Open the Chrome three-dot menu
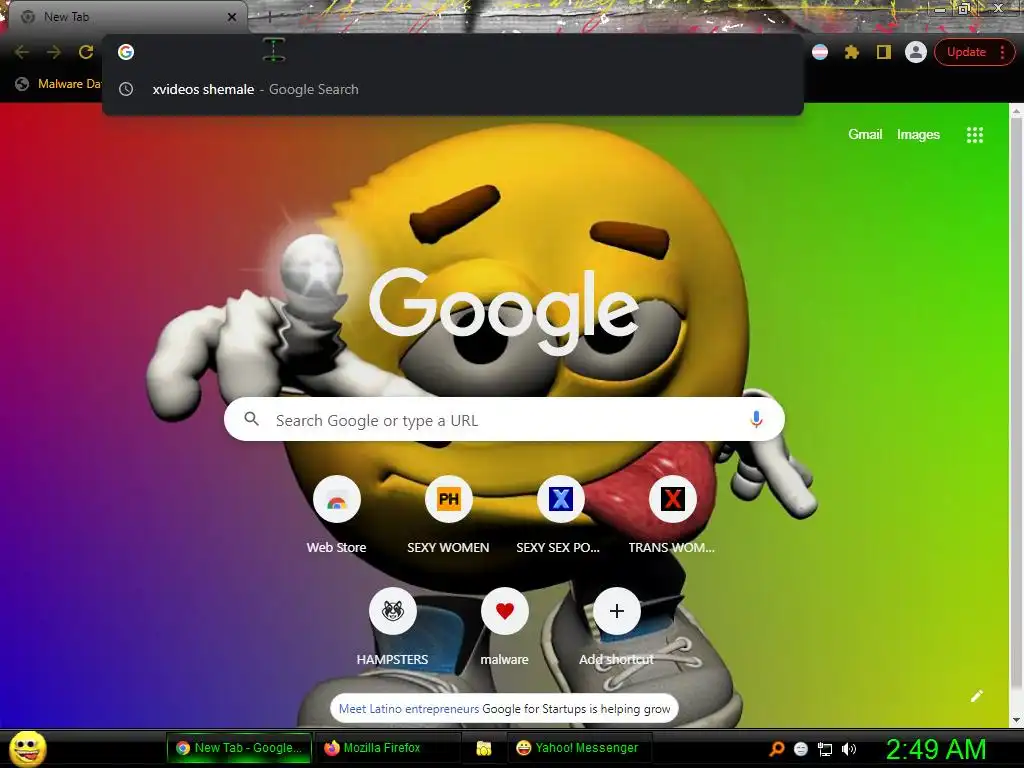1024x768 pixels. [x=1002, y=52]
